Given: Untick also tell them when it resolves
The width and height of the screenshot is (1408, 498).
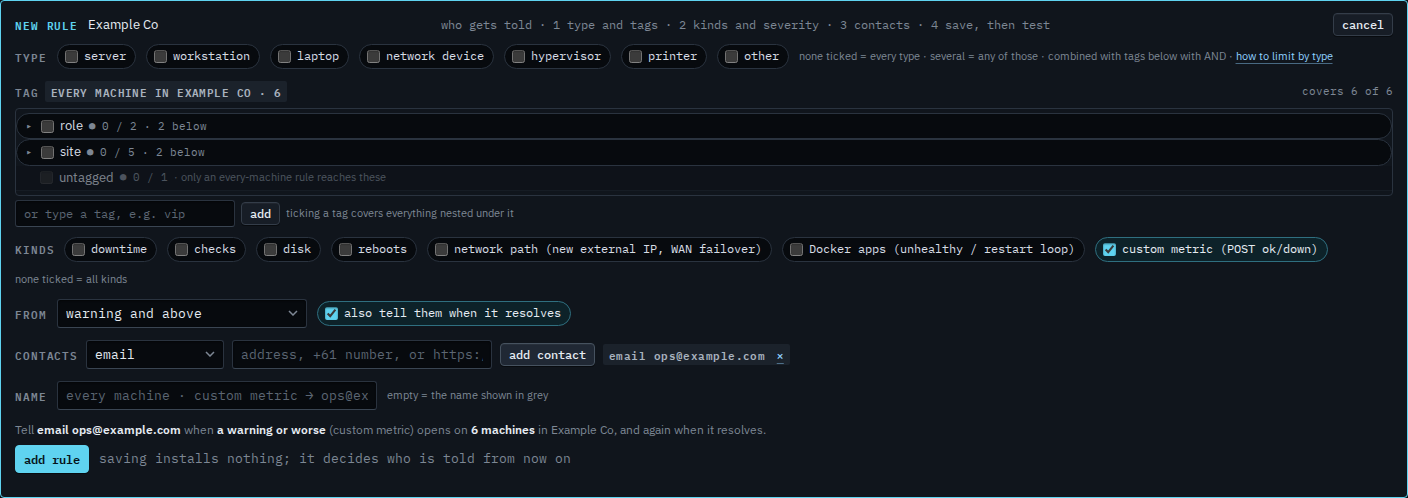Looking at the screenshot, I should click(331, 313).
